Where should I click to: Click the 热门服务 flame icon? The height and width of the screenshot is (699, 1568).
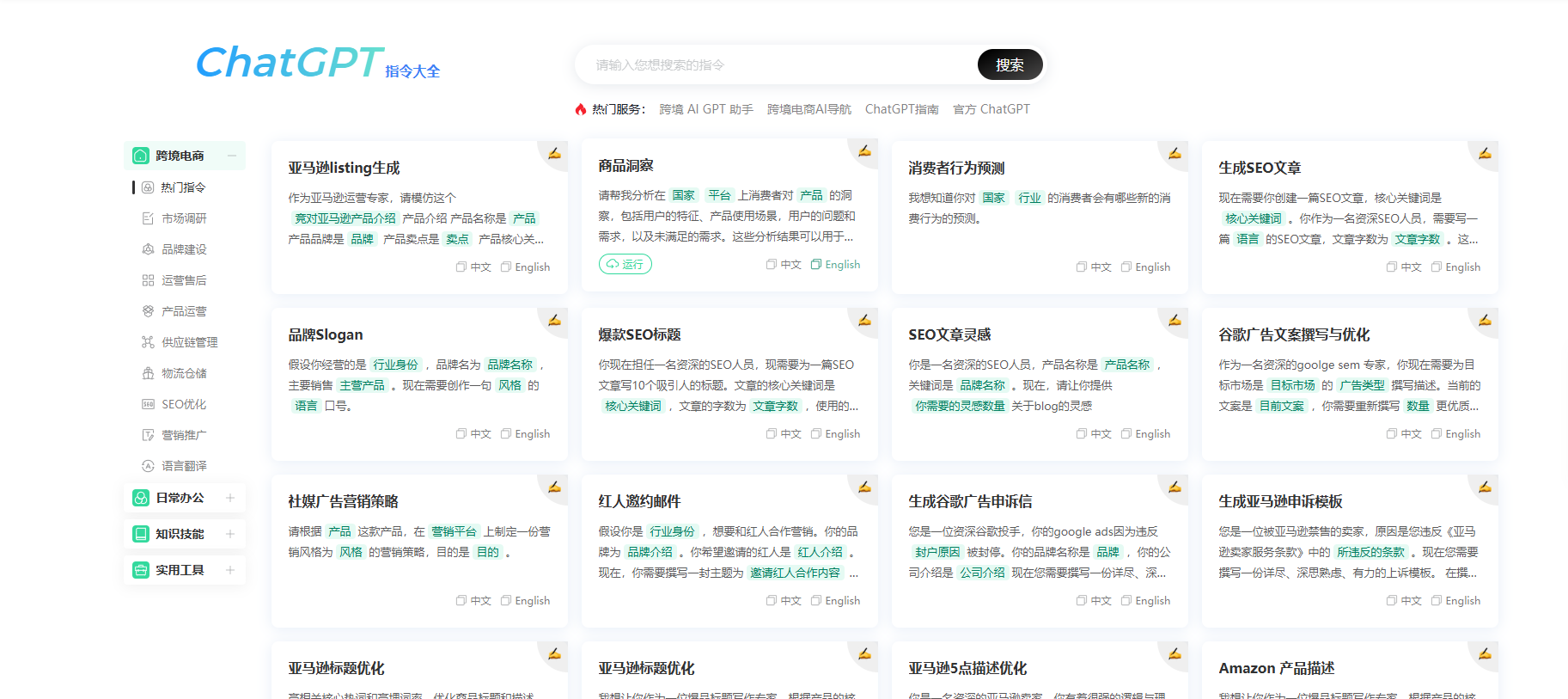click(581, 109)
